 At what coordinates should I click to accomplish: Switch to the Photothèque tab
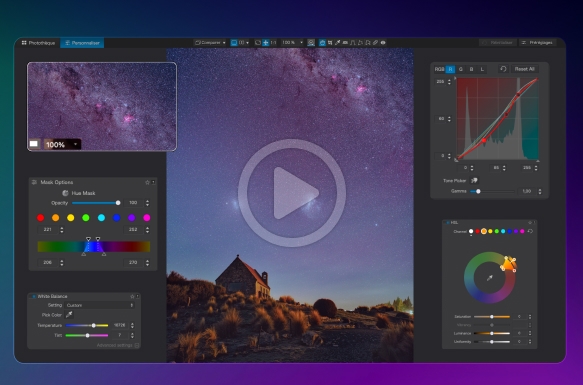click(38, 43)
